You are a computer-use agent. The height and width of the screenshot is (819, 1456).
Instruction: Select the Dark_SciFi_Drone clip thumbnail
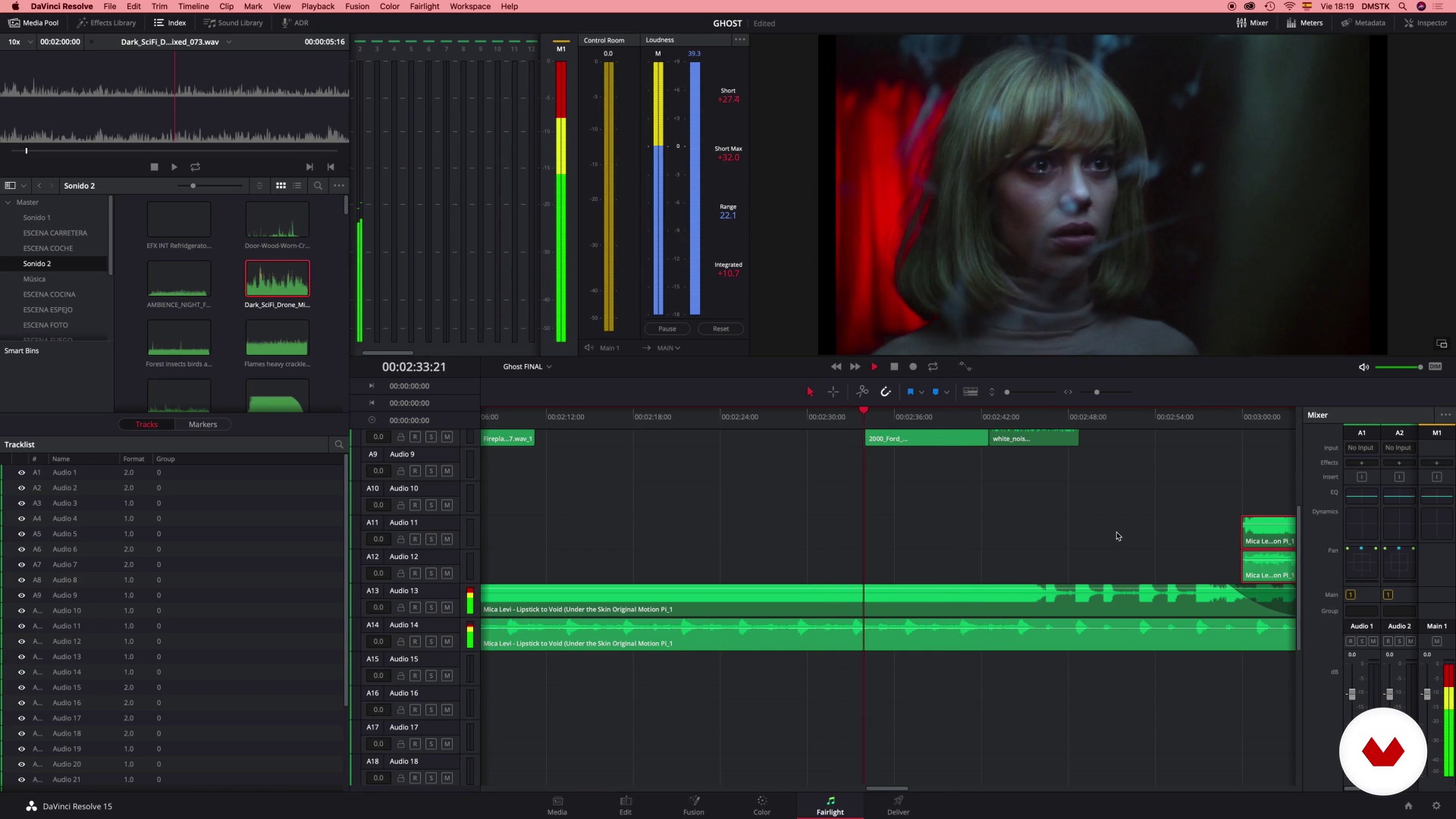[277, 278]
